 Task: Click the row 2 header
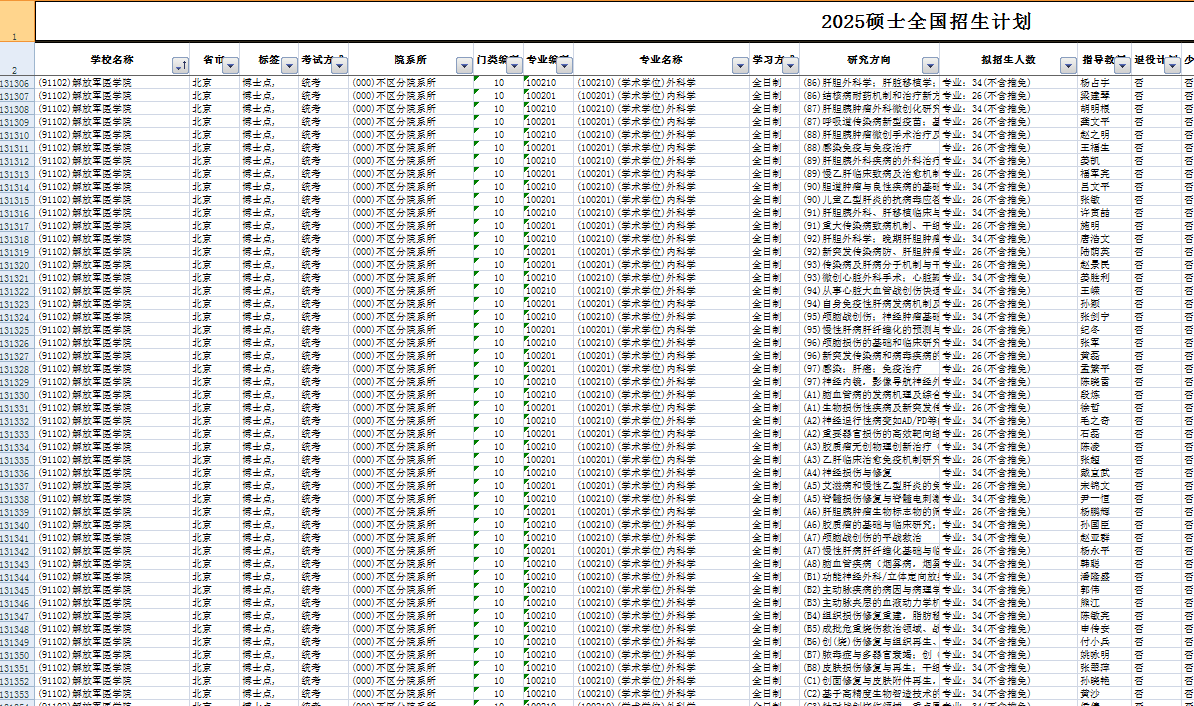pos(16,69)
